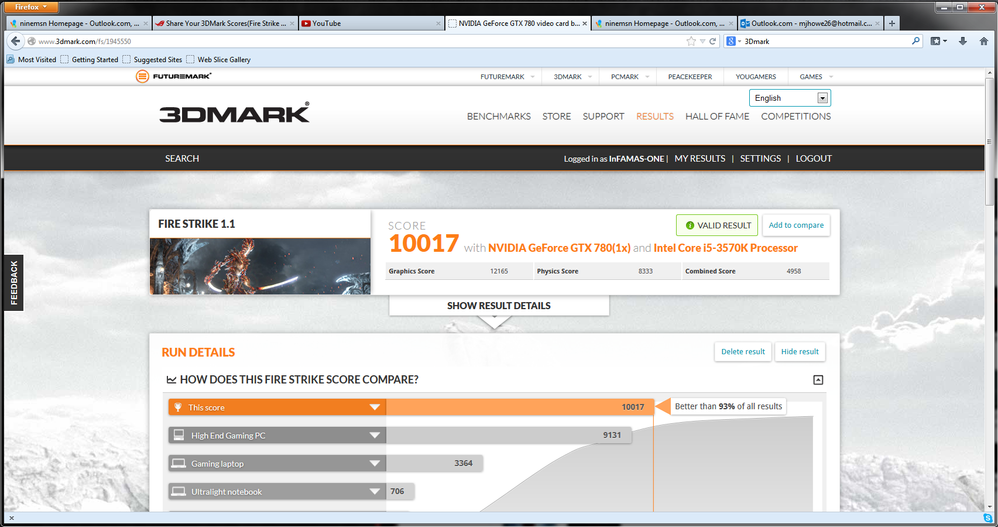Open the bookmarks menu toolbar icon

[x=938, y=41]
